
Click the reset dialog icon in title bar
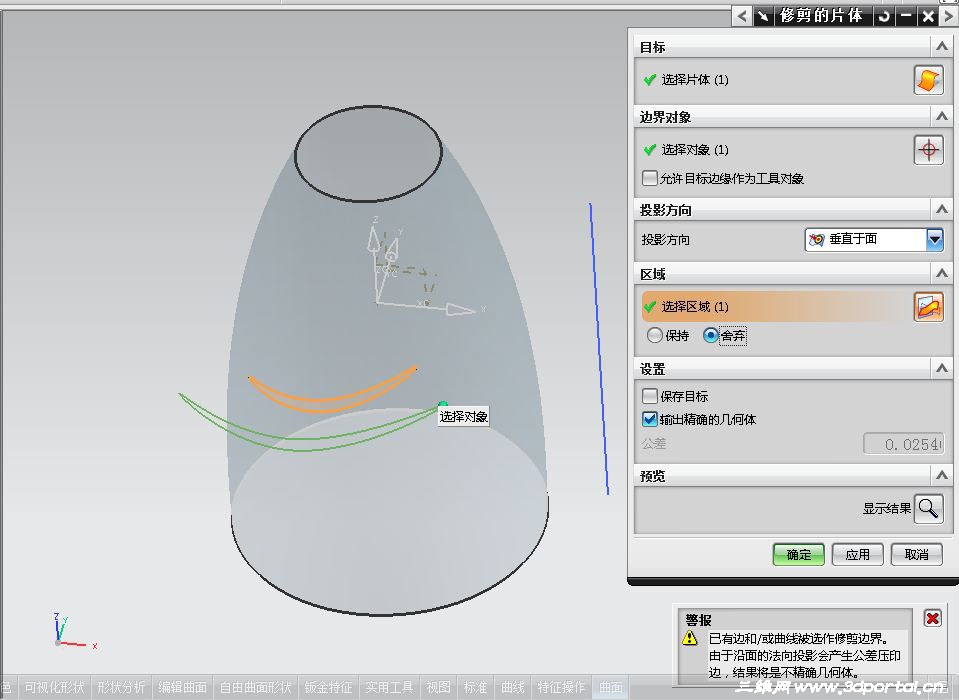pos(884,16)
